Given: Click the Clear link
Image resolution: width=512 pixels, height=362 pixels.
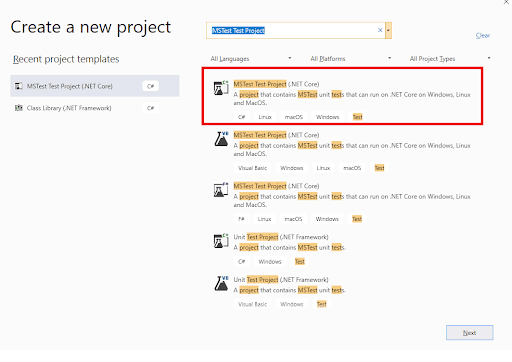Looking at the screenshot, I should point(483,35).
